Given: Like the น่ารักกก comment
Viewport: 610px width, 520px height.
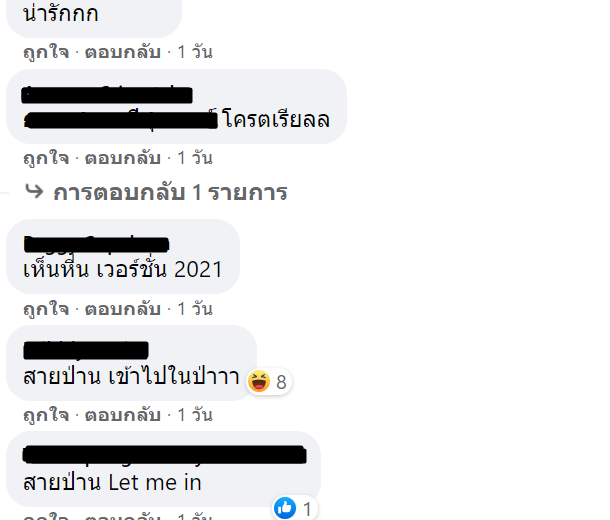Looking at the screenshot, I should point(46,52).
